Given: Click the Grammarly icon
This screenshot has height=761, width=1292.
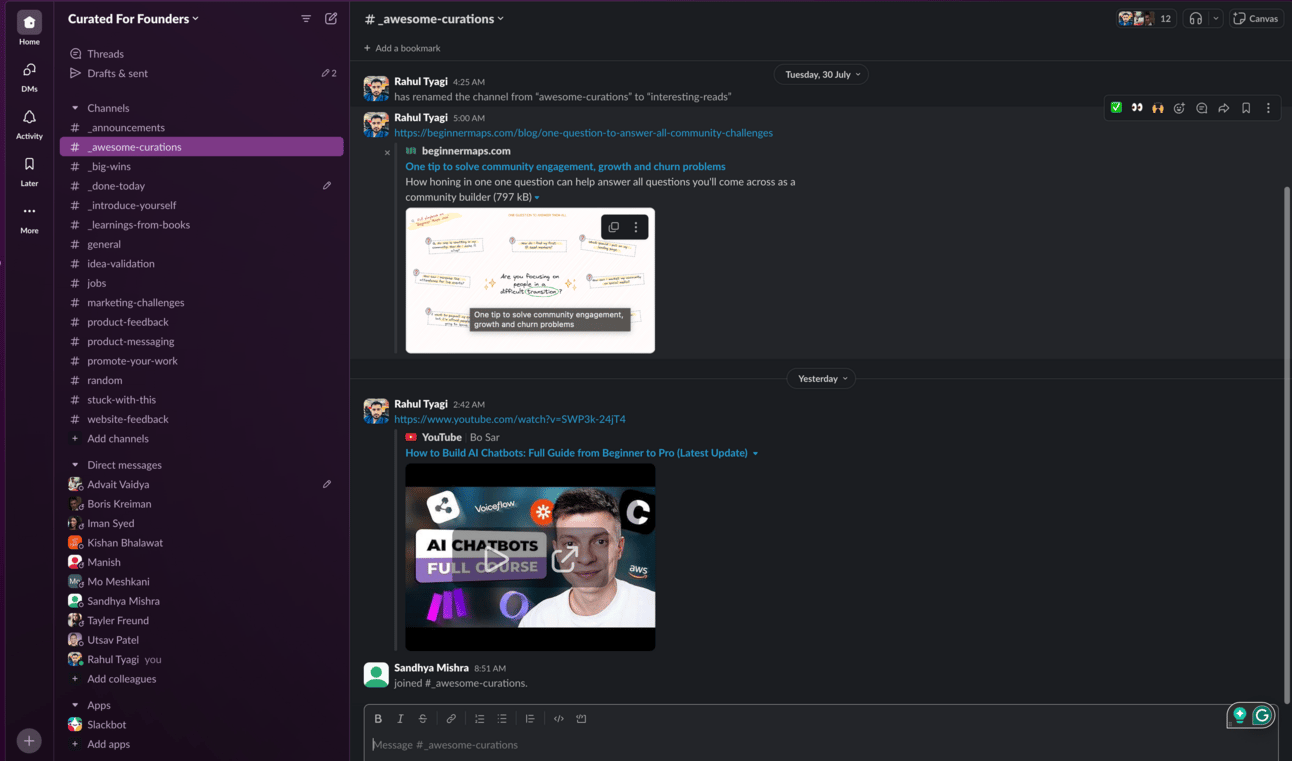Looking at the screenshot, I should click(1262, 715).
